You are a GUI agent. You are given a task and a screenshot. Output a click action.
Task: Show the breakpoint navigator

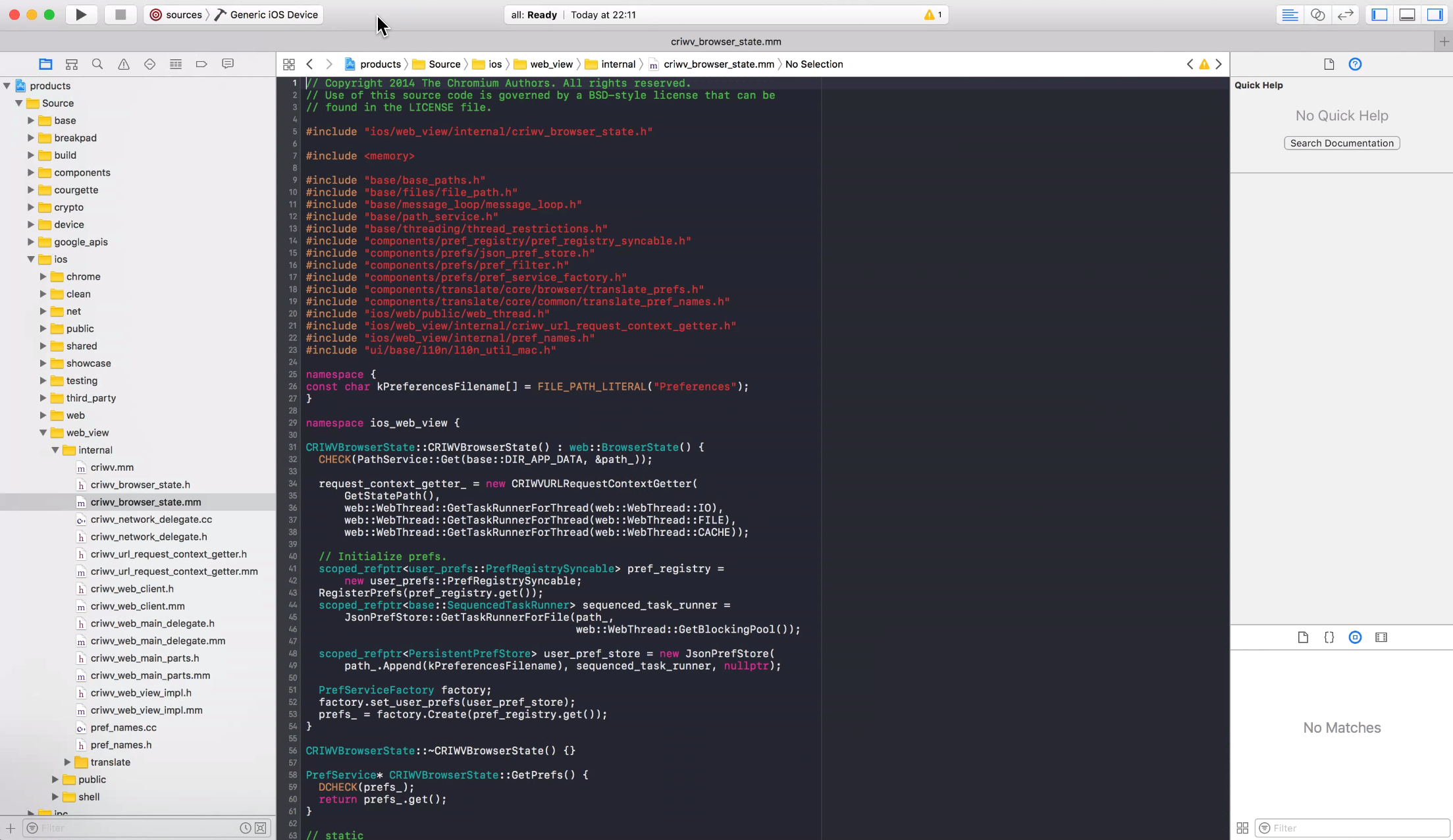[201, 64]
